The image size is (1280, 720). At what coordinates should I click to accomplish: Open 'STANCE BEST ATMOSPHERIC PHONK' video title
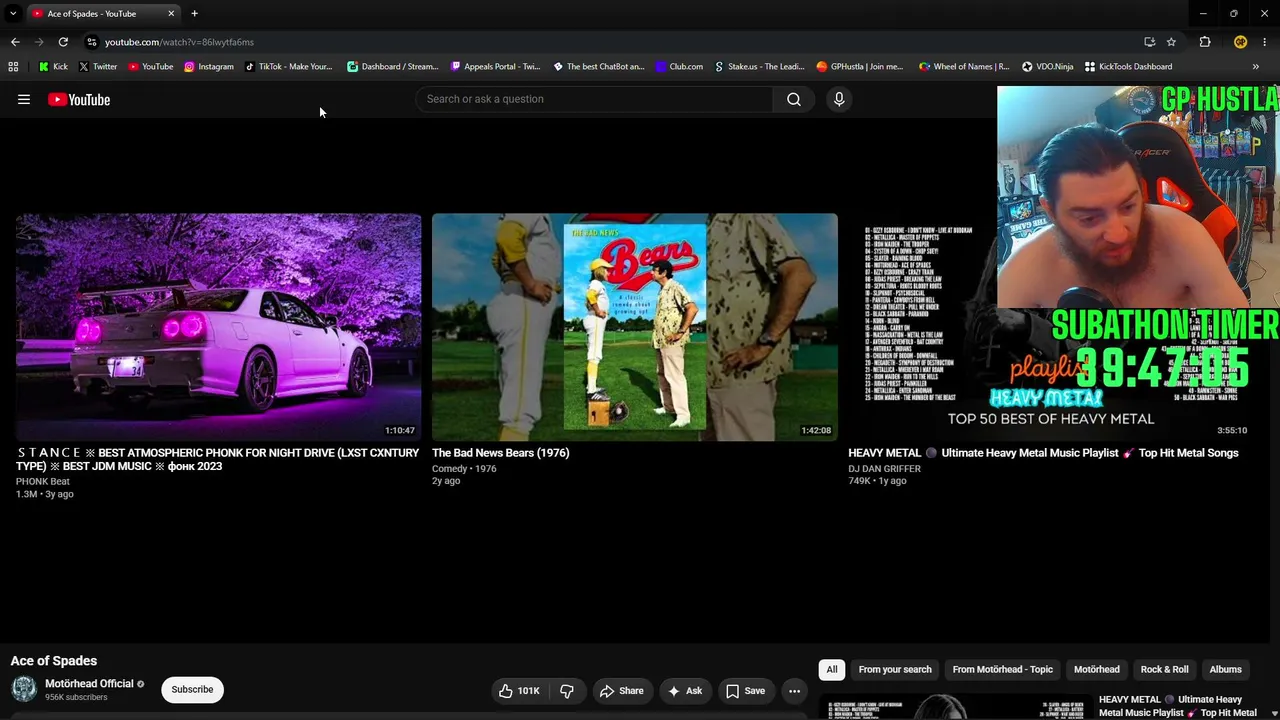(218, 459)
